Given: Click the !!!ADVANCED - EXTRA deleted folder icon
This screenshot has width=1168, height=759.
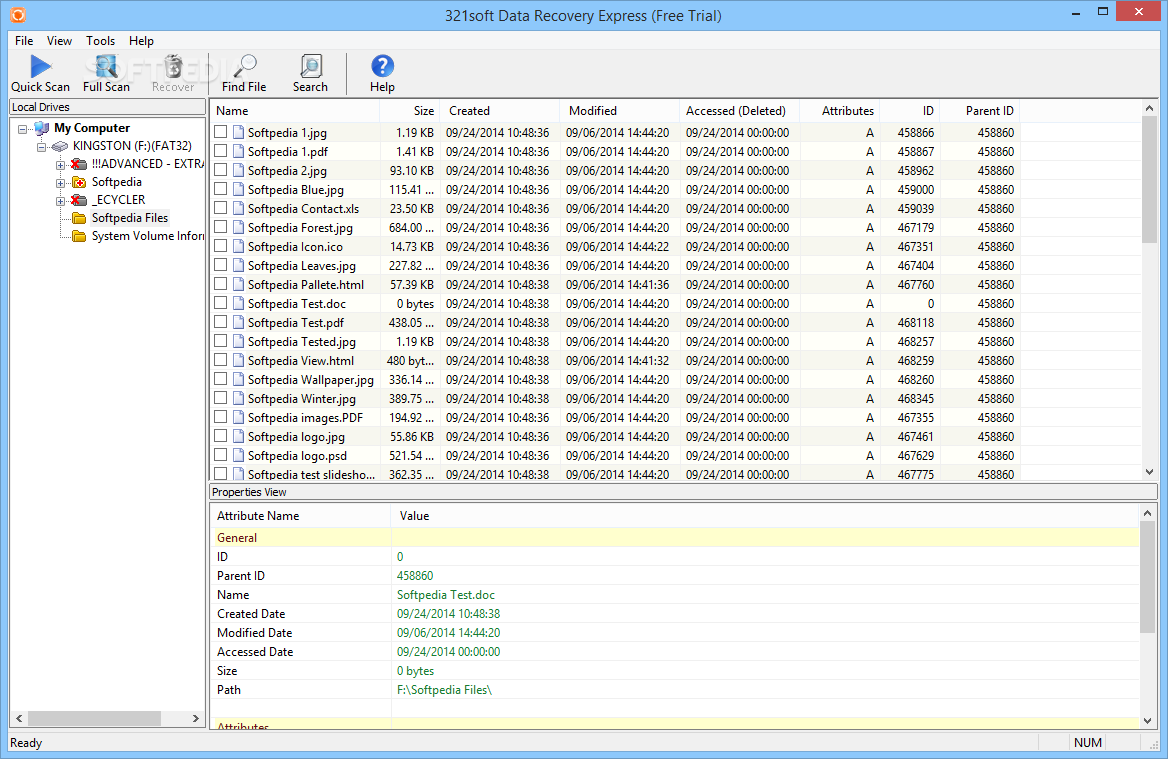Looking at the screenshot, I should [x=78, y=164].
